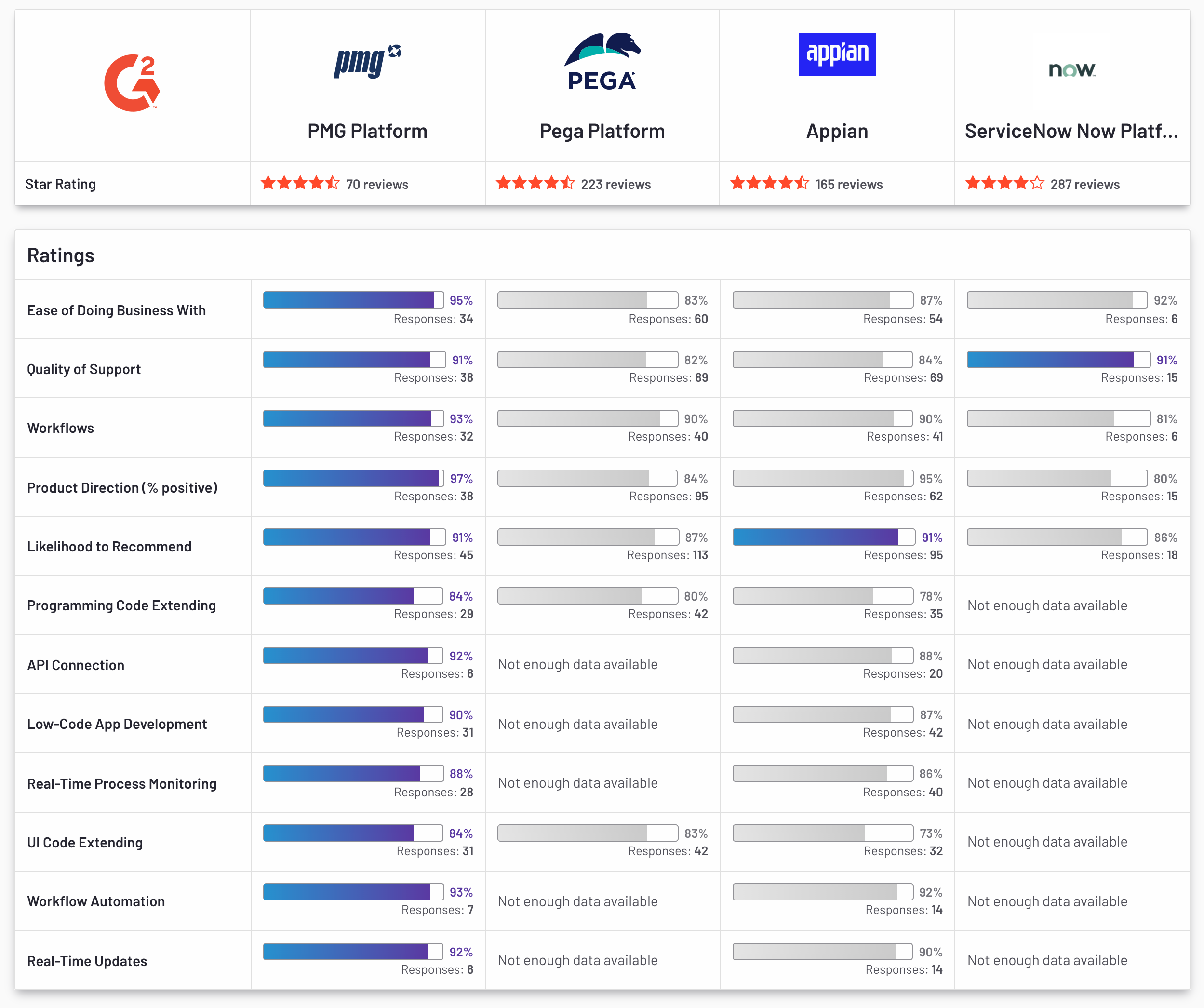1204x1008 pixels.
Task: Click Pega Platform star rating stars
Action: click(x=535, y=184)
